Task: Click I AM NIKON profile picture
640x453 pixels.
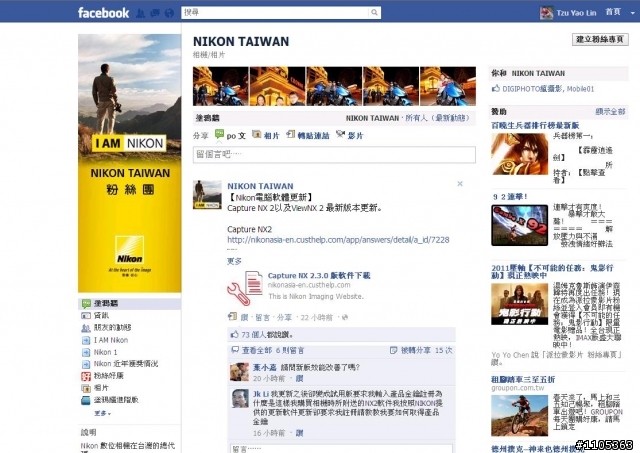Action: click(129, 163)
